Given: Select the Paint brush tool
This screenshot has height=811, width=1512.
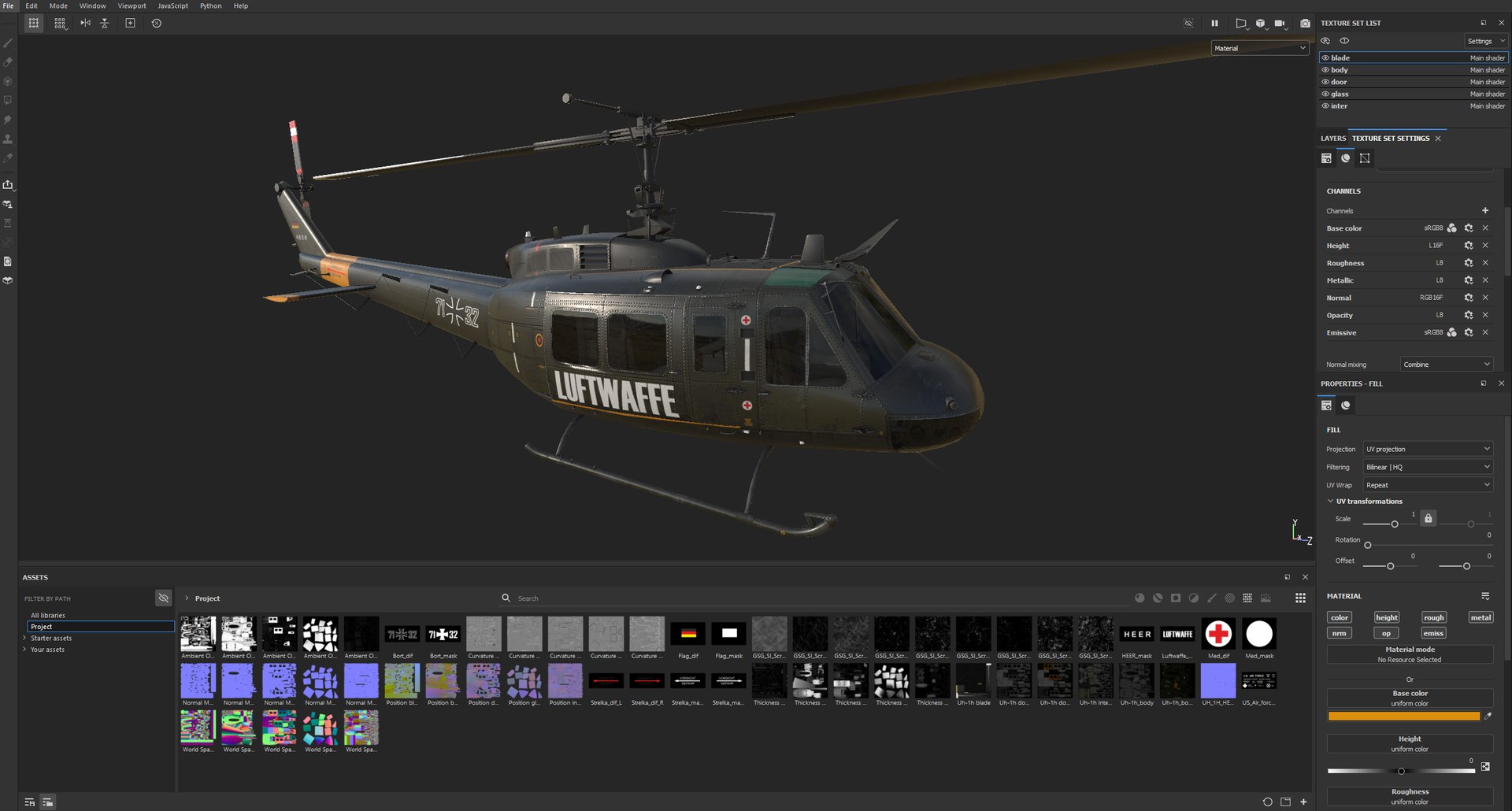Looking at the screenshot, I should coord(8,43).
